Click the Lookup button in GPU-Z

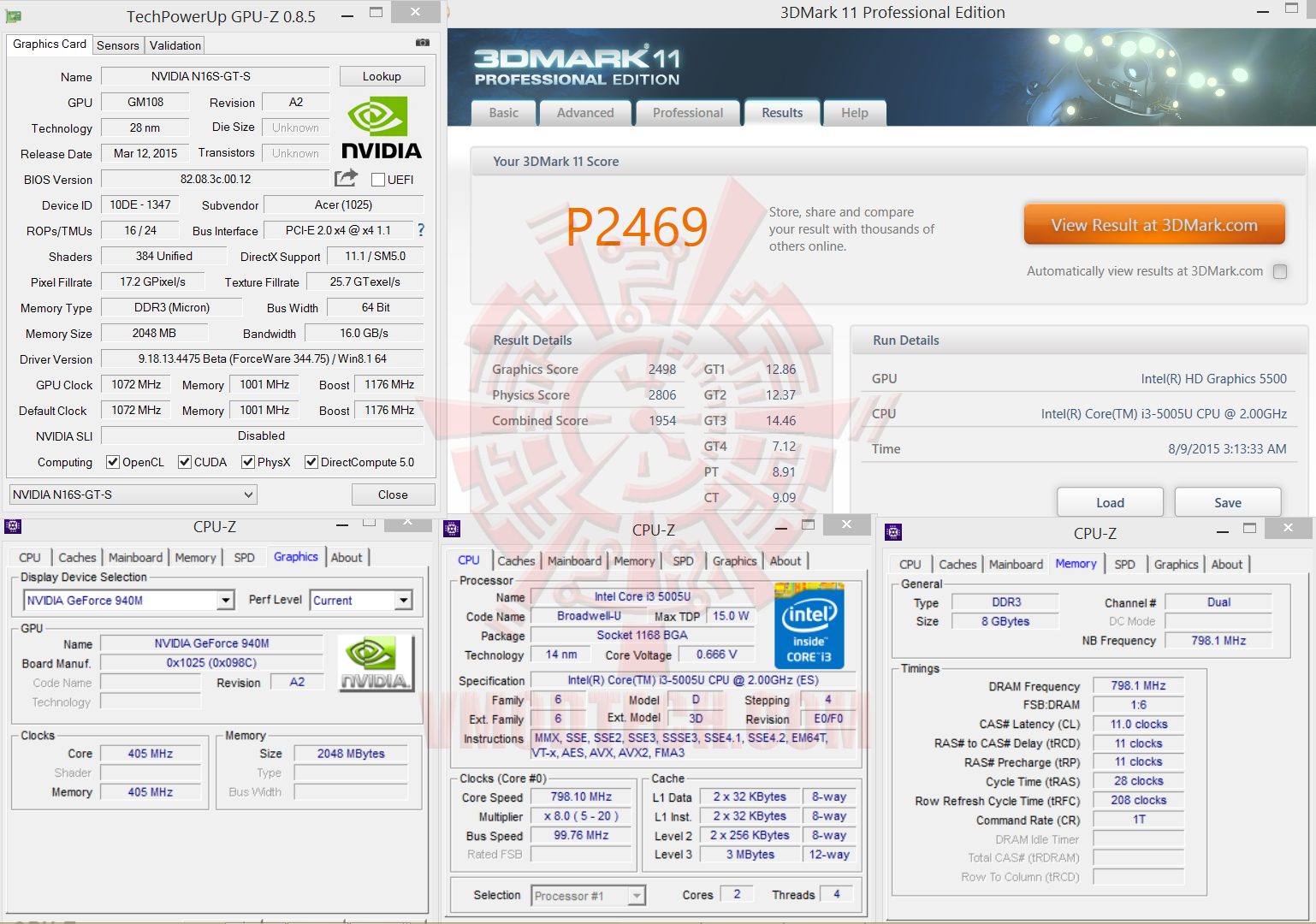(x=382, y=76)
